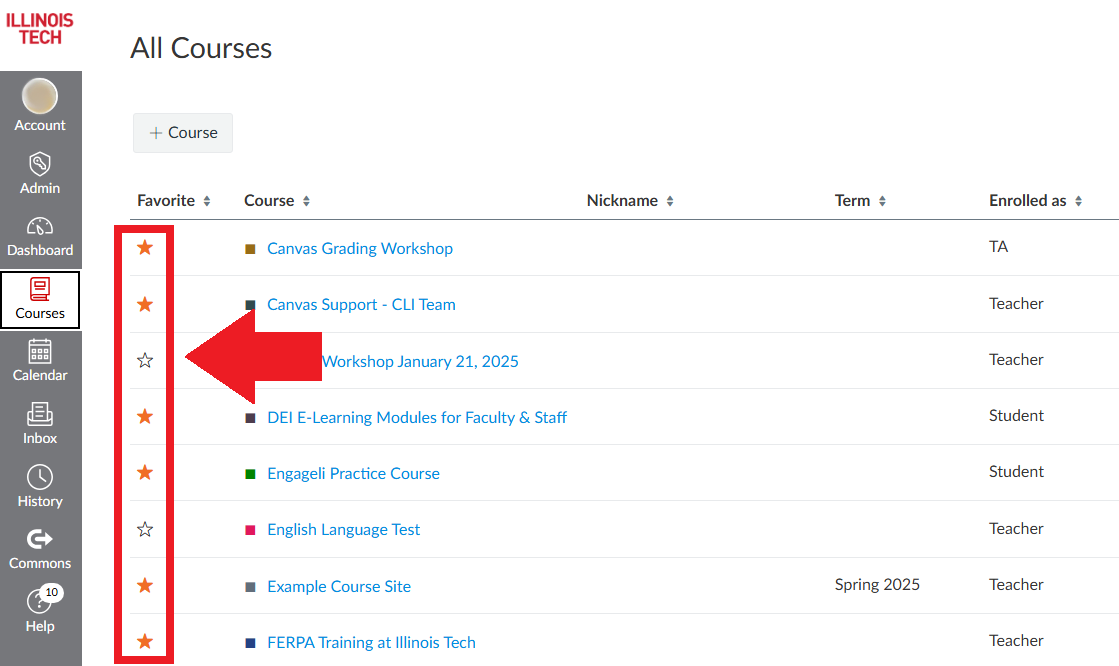This screenshot has height=666, width=1119.
Task: Unfavorite the Engageli Practice Course
Action: click(x=145, y=471)
